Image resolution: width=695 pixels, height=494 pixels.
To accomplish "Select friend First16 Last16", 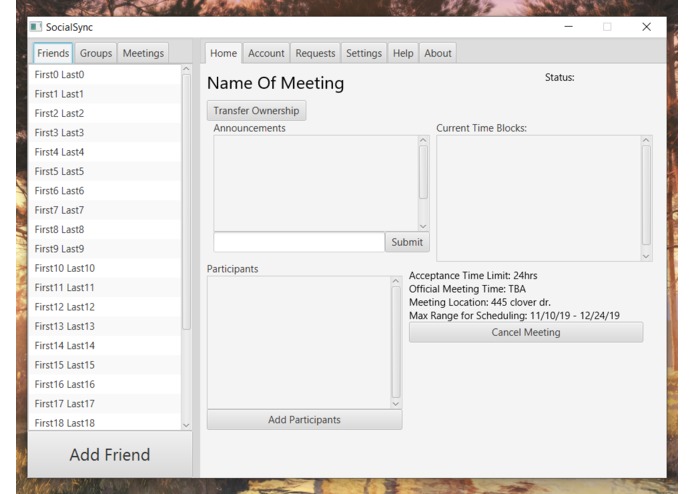I will click(105, 384).
